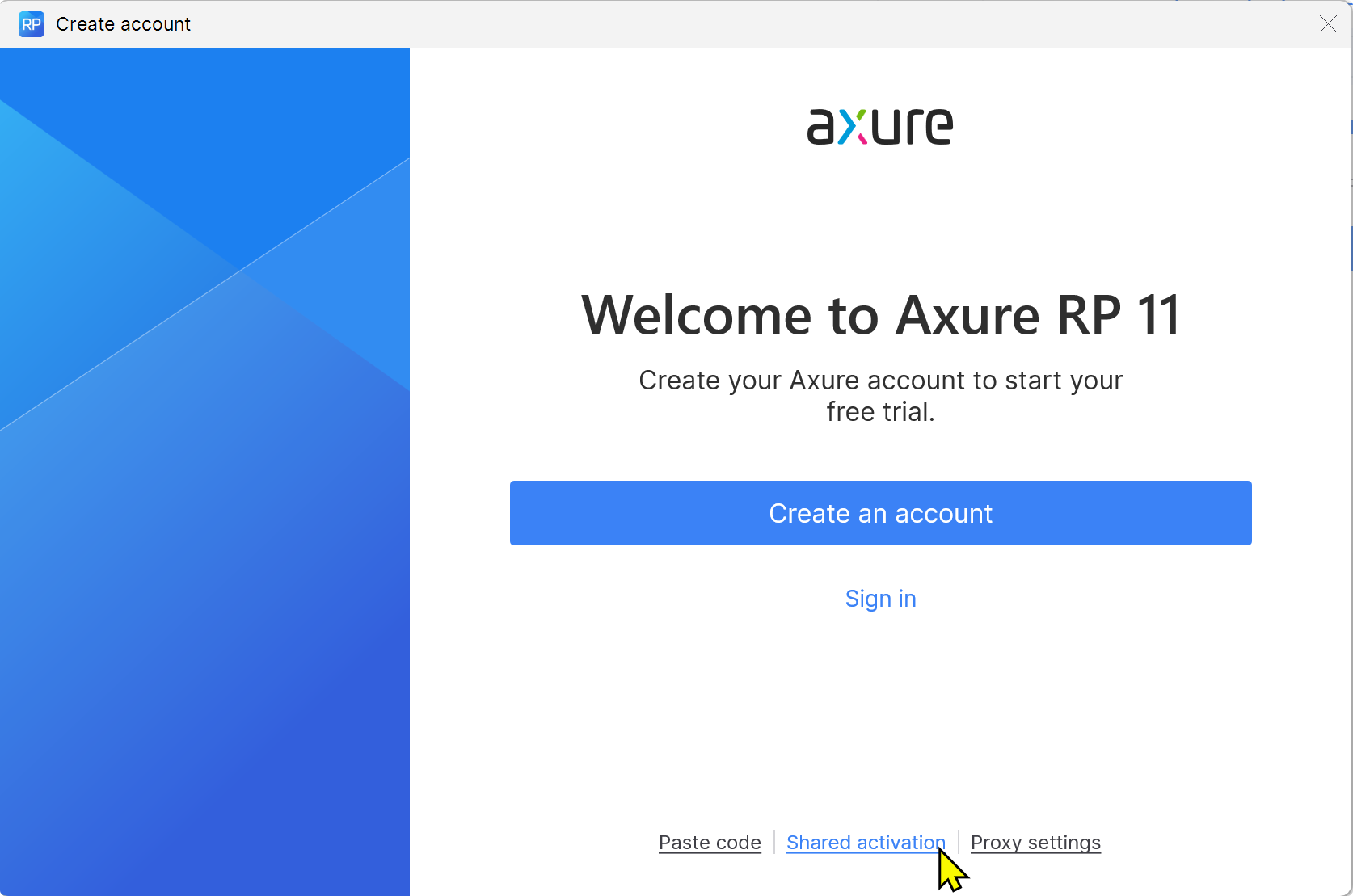Open Proxy settings

point(1035,843)
